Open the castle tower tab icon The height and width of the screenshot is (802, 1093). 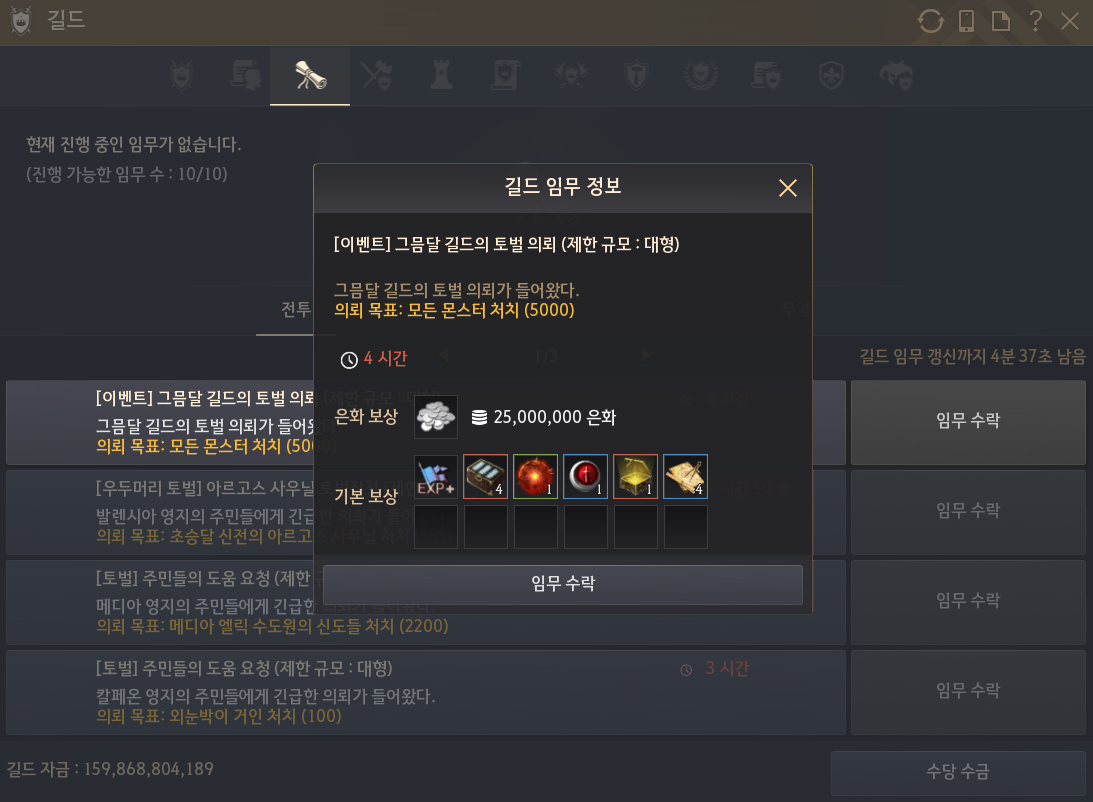[441, 75]
